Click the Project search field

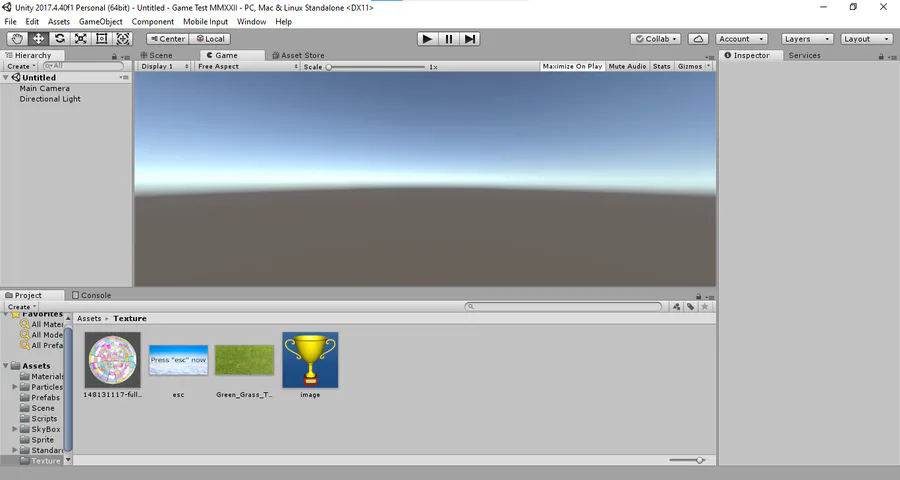coord(563,307)
